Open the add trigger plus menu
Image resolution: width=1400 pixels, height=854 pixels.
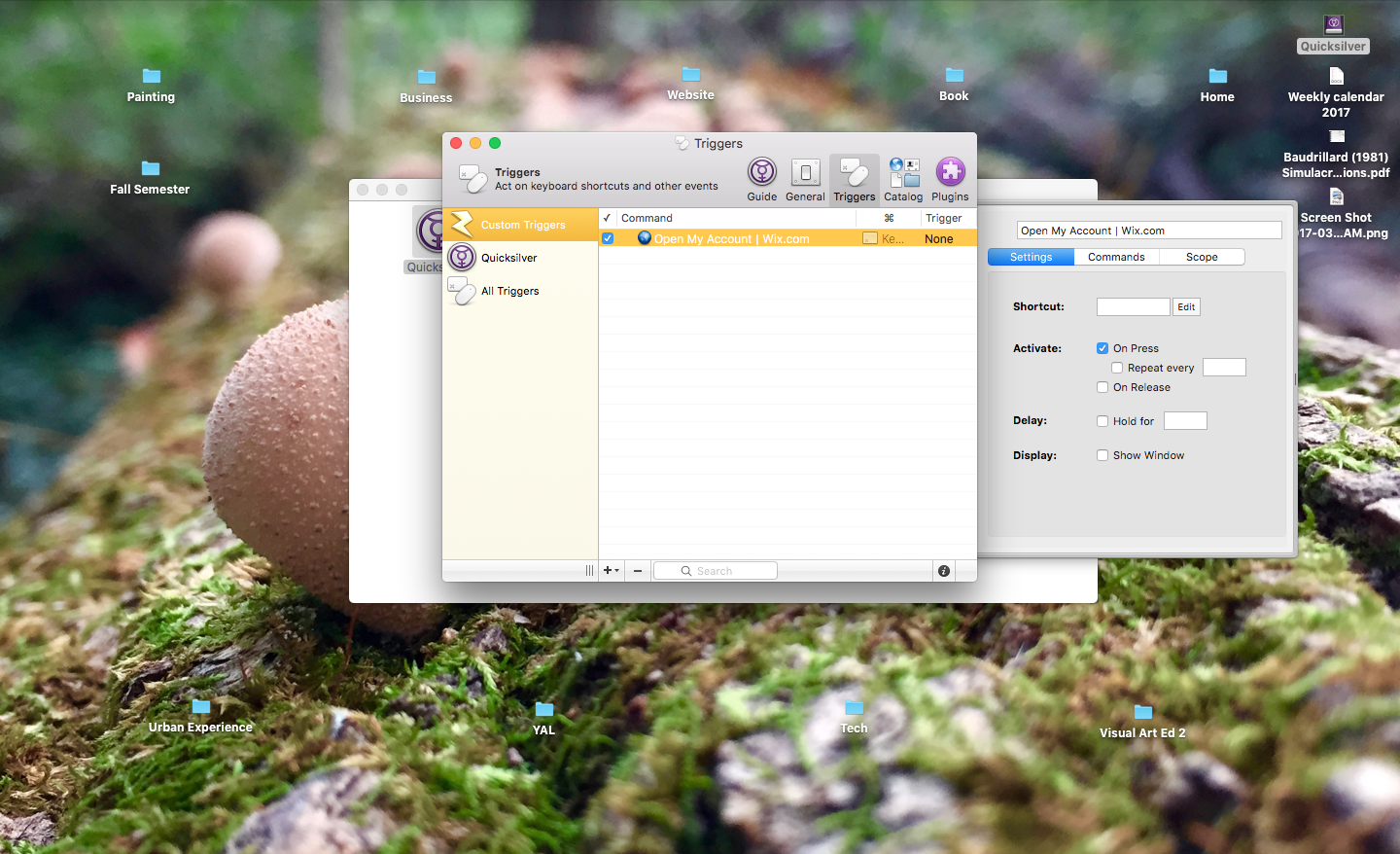tap(611, 571)
